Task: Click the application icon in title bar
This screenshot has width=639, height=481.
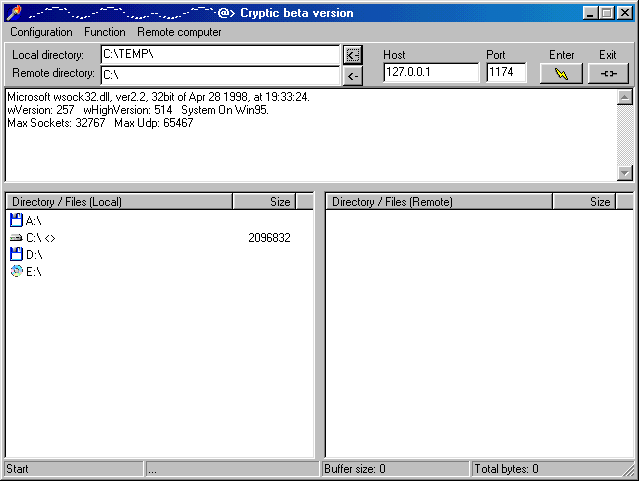Action: (x=12, y=12)
